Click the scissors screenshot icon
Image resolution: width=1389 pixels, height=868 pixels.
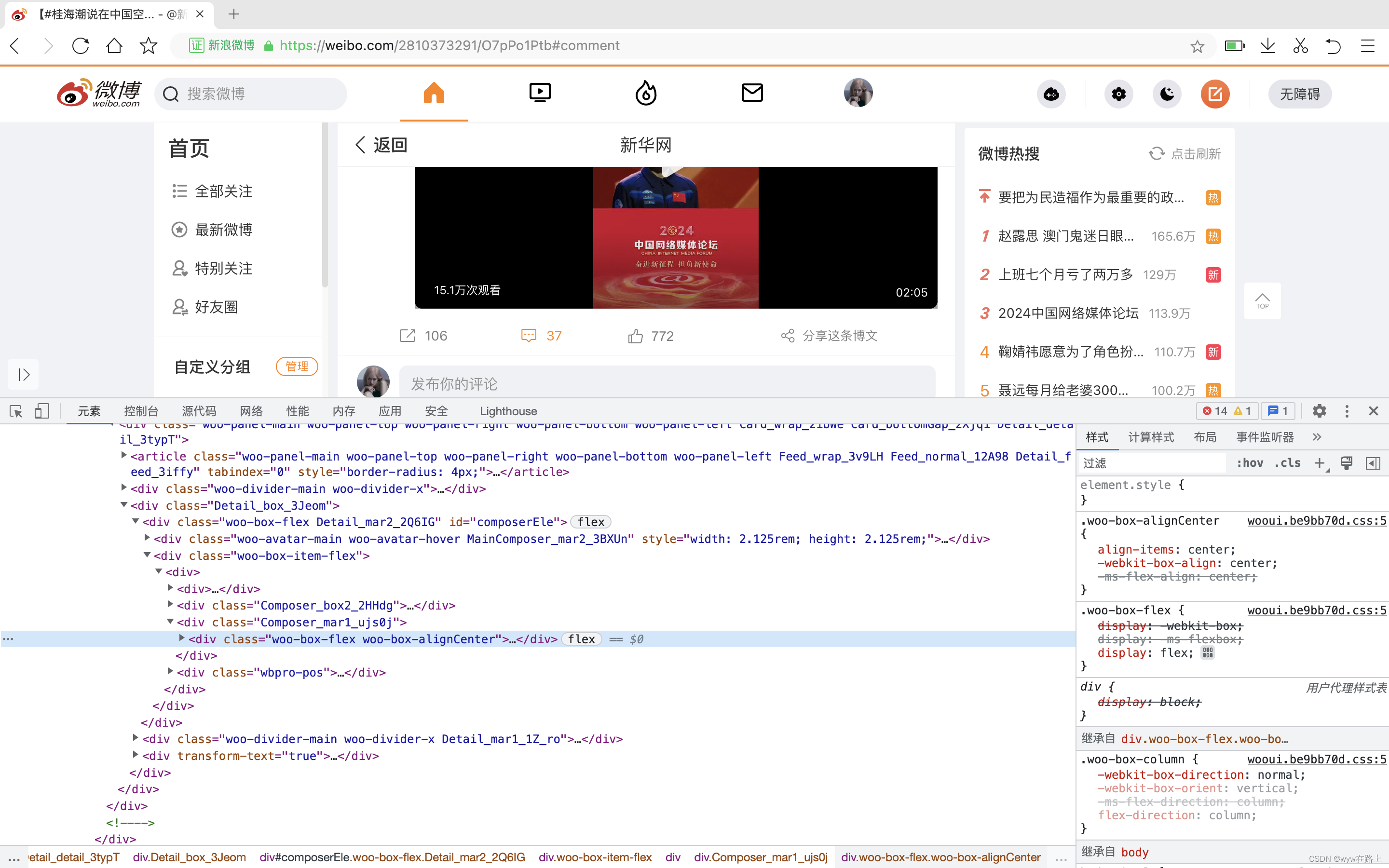(1300, 46)
